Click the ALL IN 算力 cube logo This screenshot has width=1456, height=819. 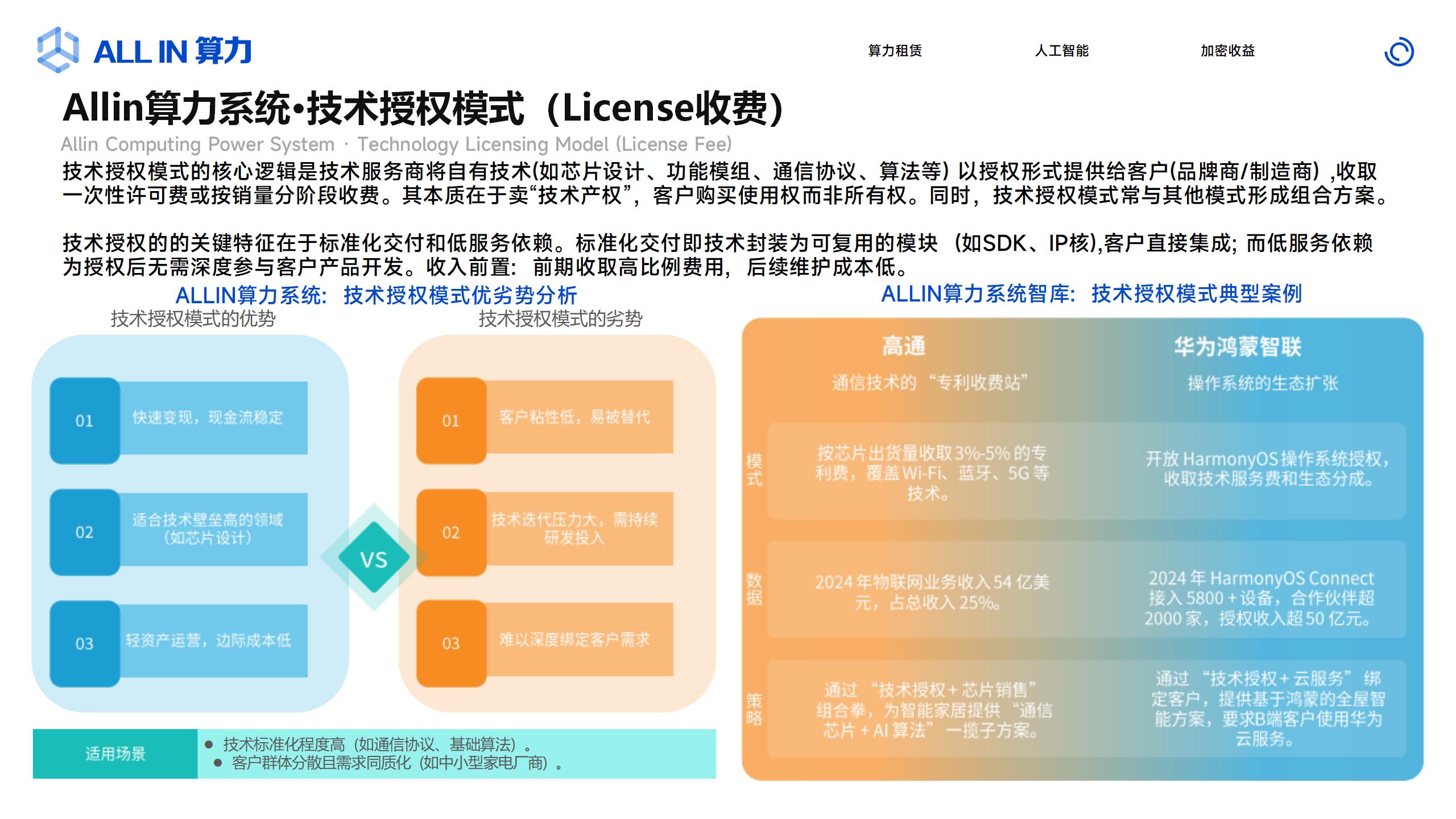click(57, 50)
